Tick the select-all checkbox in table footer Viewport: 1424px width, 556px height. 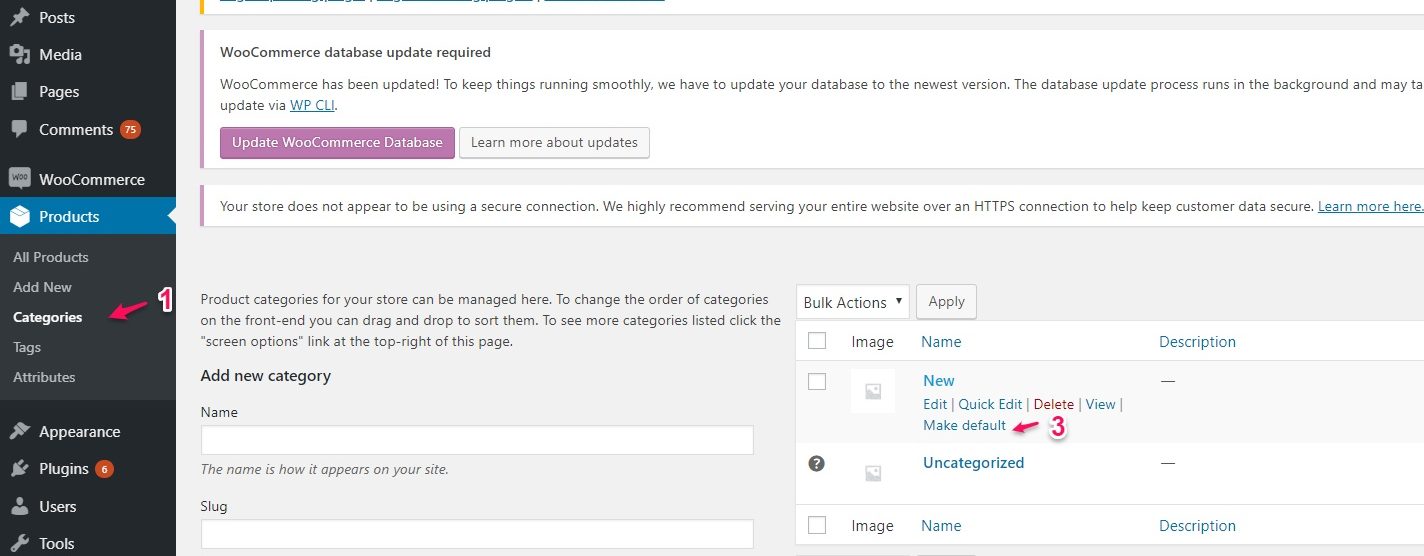pos(817,525)
